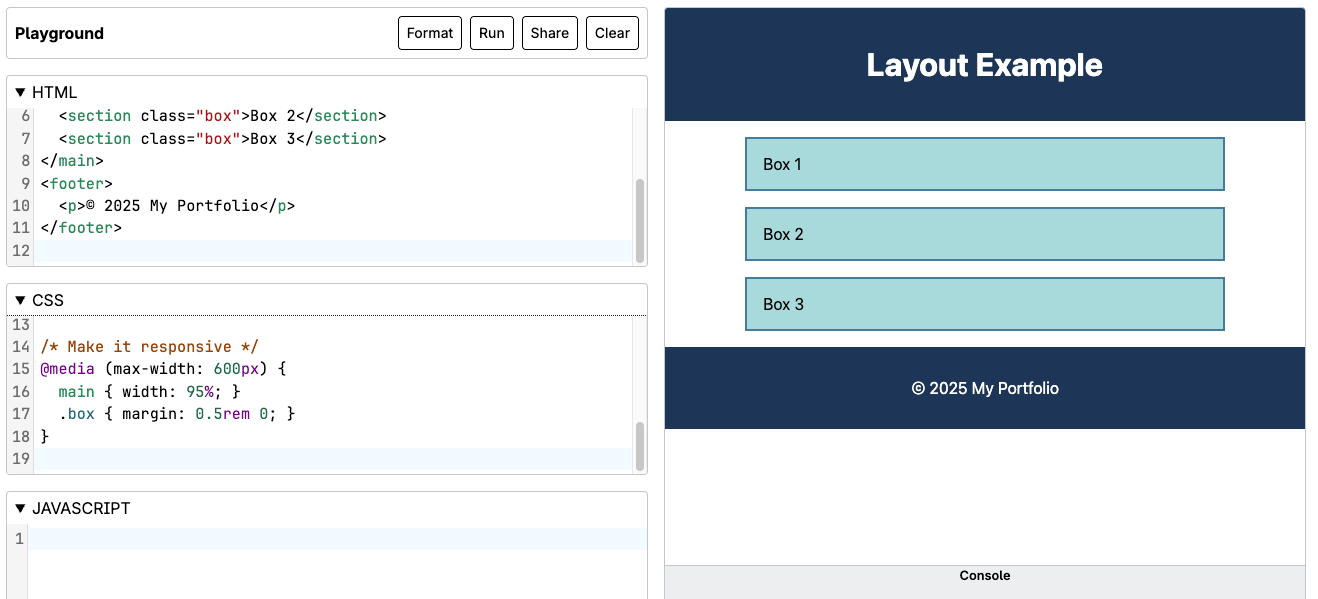
Task: Click Box 1 in the preview
Action: click(x=985, y=164)
